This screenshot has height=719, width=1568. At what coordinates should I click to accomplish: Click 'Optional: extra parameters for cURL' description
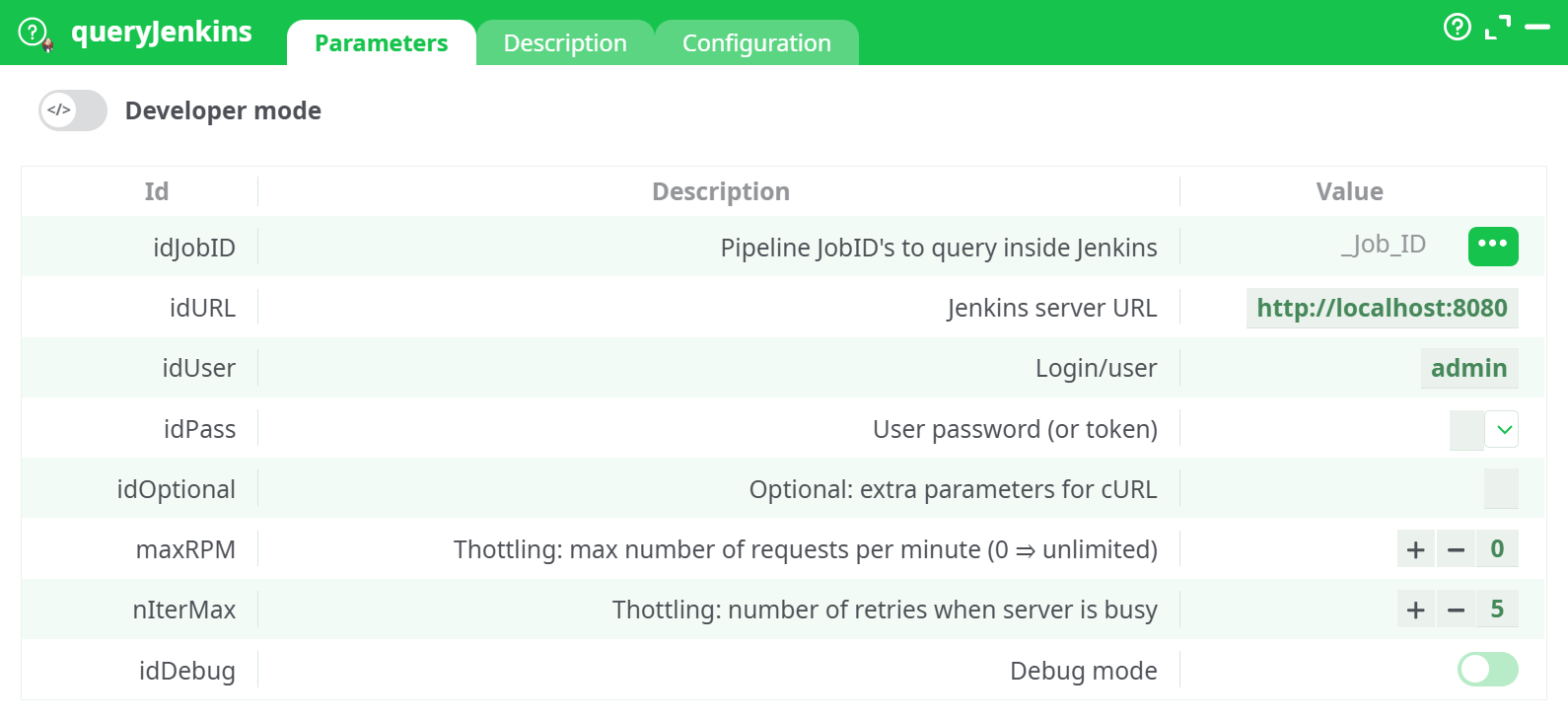(953, 489)
